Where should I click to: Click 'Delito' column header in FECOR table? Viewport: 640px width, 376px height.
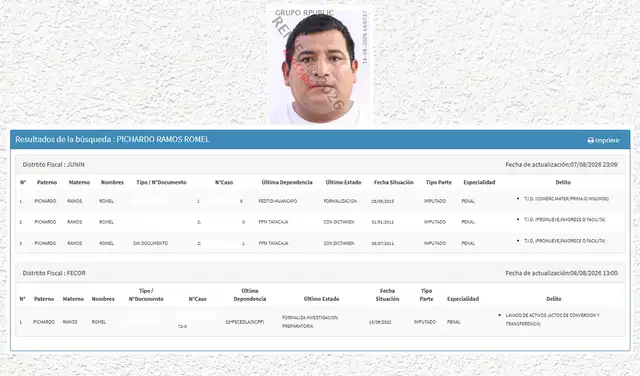(554, 299)
